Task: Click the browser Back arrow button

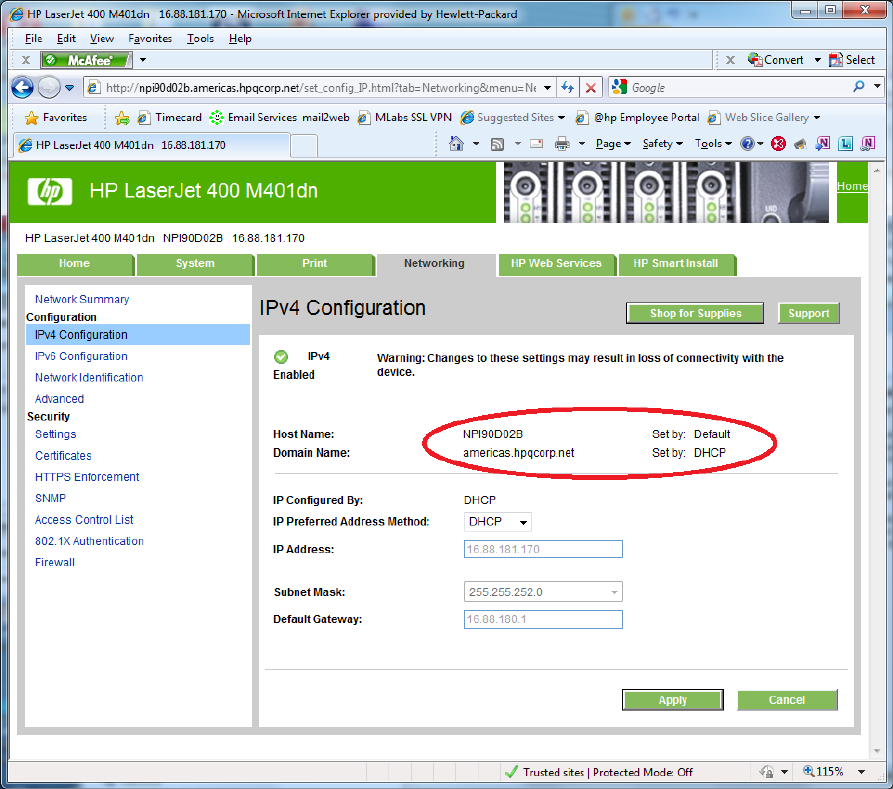Action: point(23,88)
